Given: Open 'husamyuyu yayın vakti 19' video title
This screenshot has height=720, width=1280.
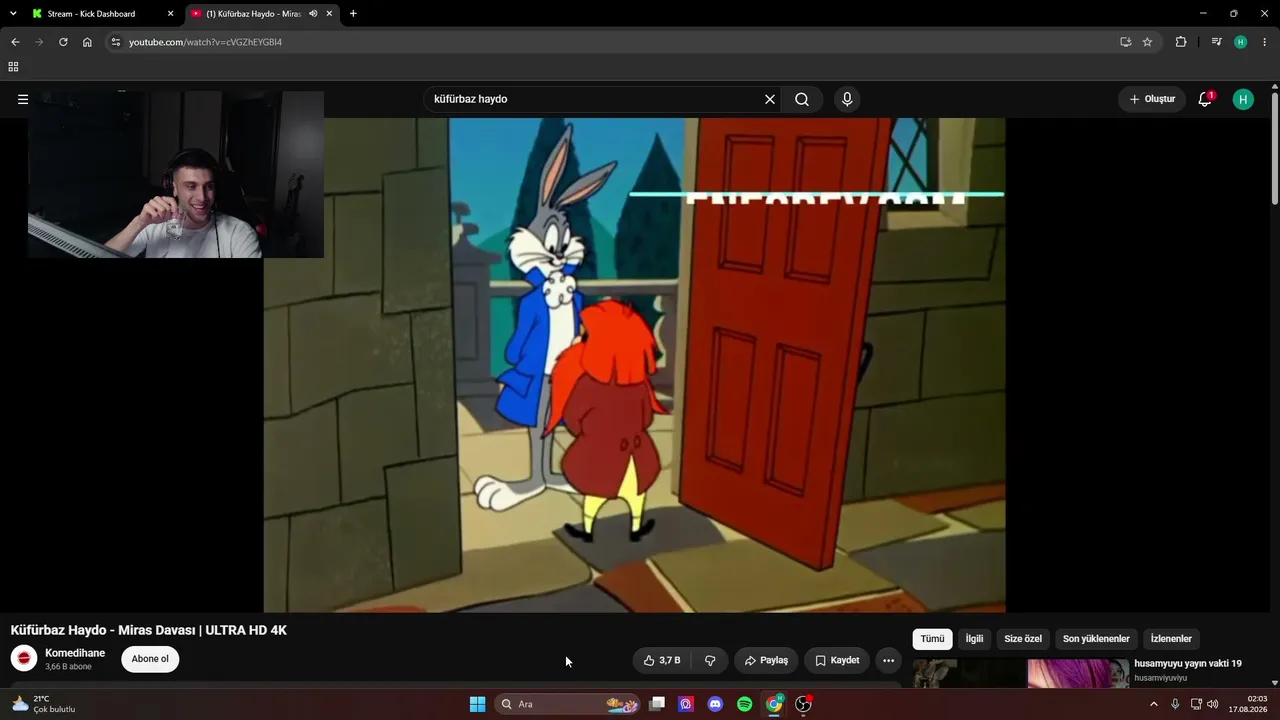Looking at the screenshot, I should [1188, 663].
